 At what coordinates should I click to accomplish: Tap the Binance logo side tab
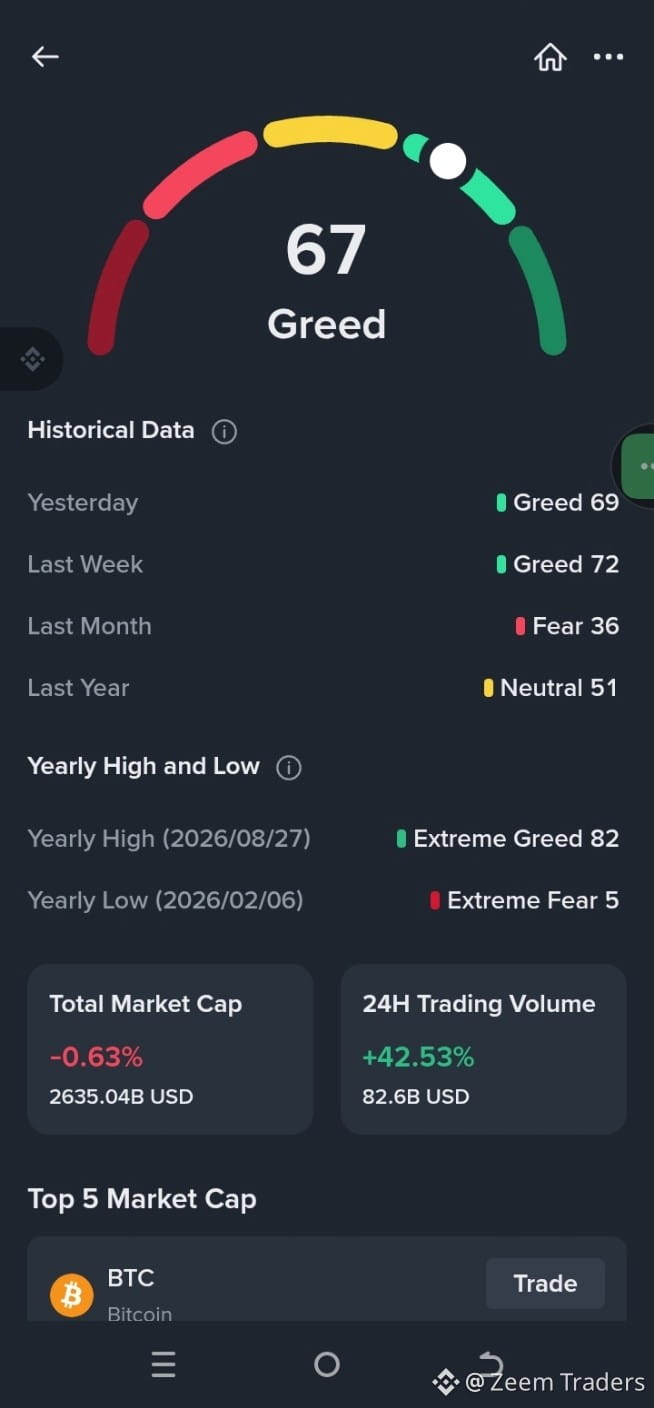[30, 358]
